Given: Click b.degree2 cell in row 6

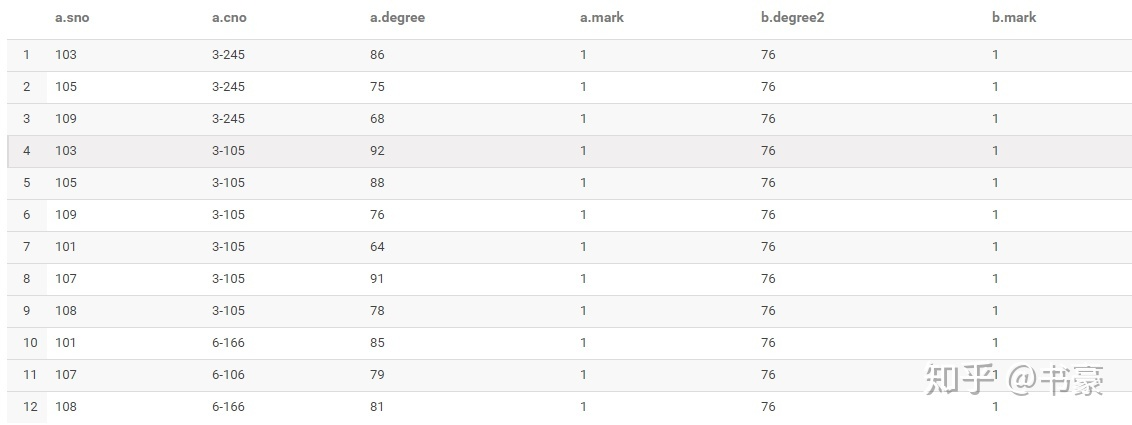Looking at the screenshot, I should point(768,214).
